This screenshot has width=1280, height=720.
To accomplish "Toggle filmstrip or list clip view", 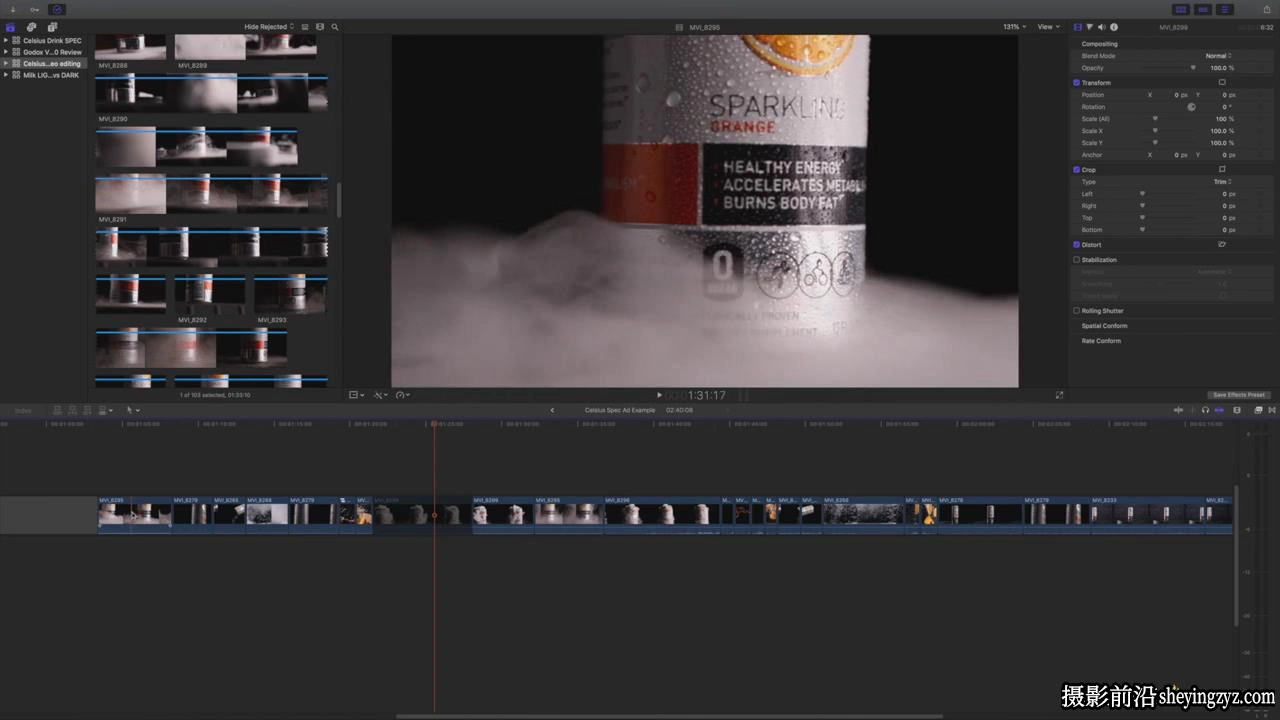I will coord(305,27).
